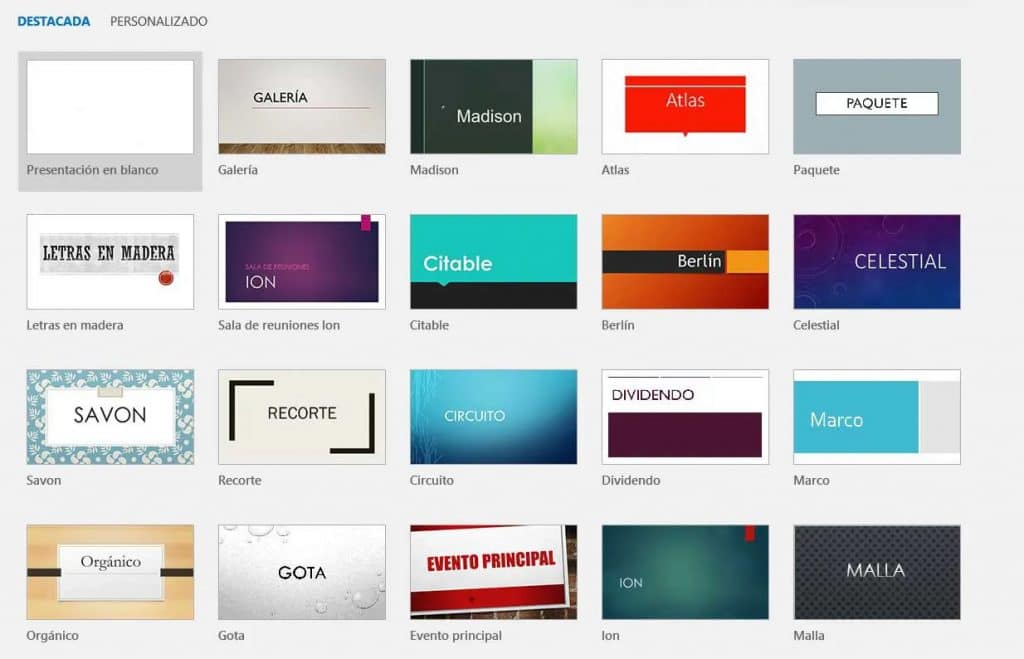Open the Celestial template
This screenshot has height=659, width=1024.
[876, 261]
